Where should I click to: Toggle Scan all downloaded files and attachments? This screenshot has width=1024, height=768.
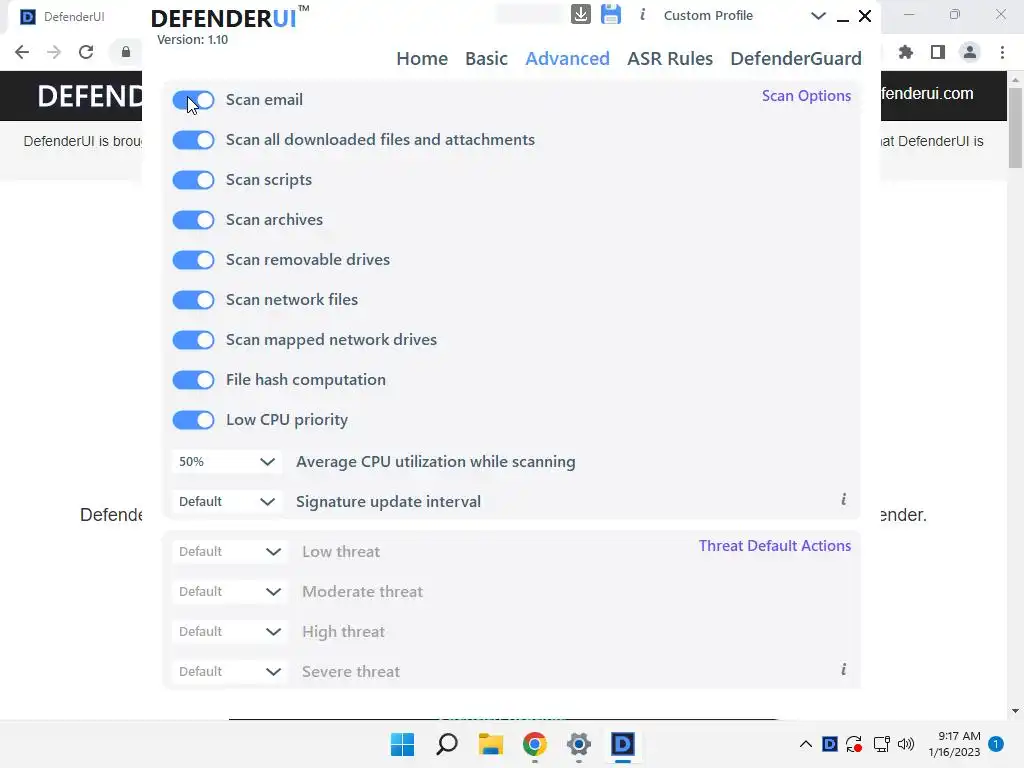pyautogui.click(x=193, y=140)
